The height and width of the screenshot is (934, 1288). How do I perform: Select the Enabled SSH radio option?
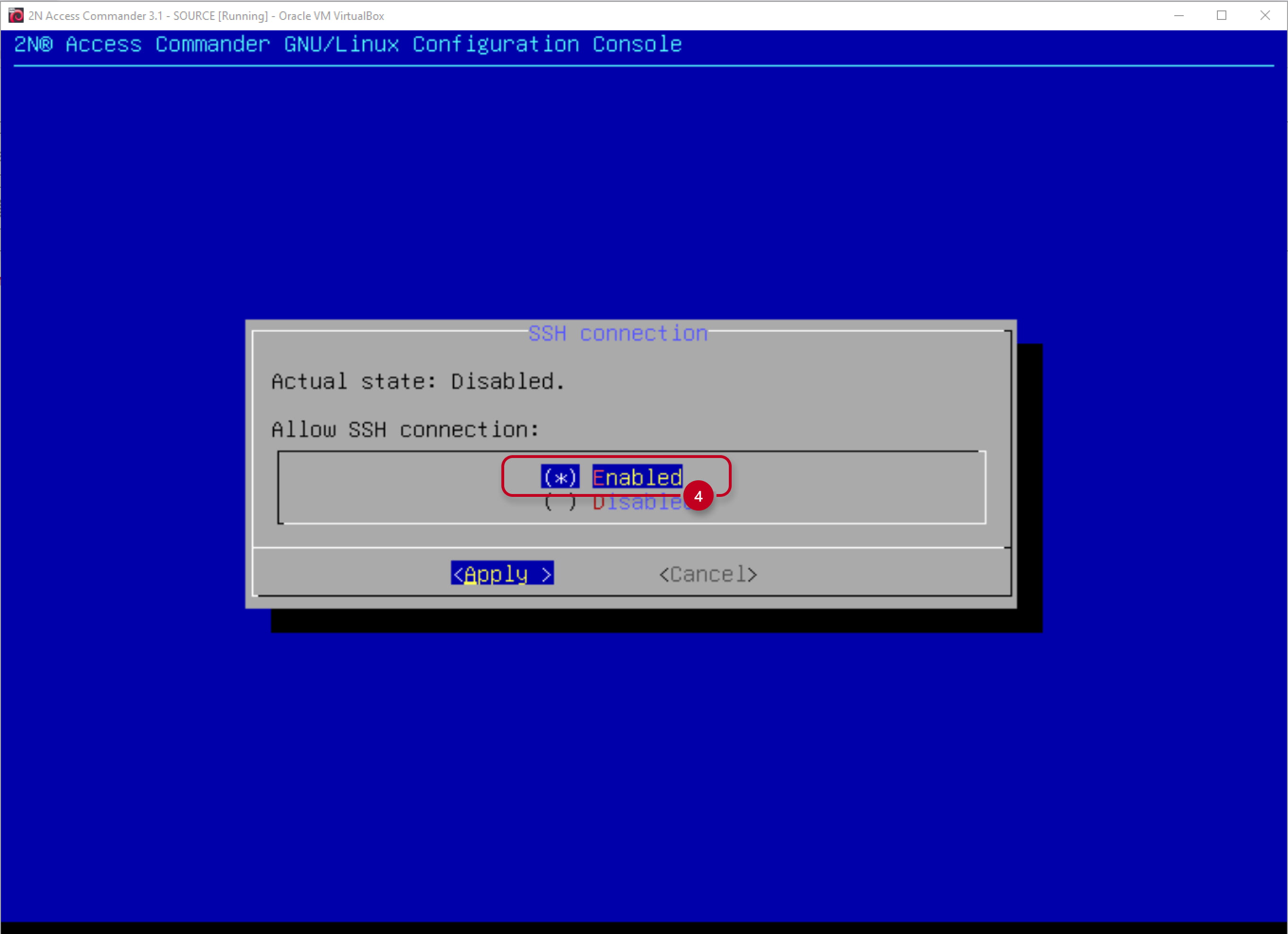click(612, 476)
